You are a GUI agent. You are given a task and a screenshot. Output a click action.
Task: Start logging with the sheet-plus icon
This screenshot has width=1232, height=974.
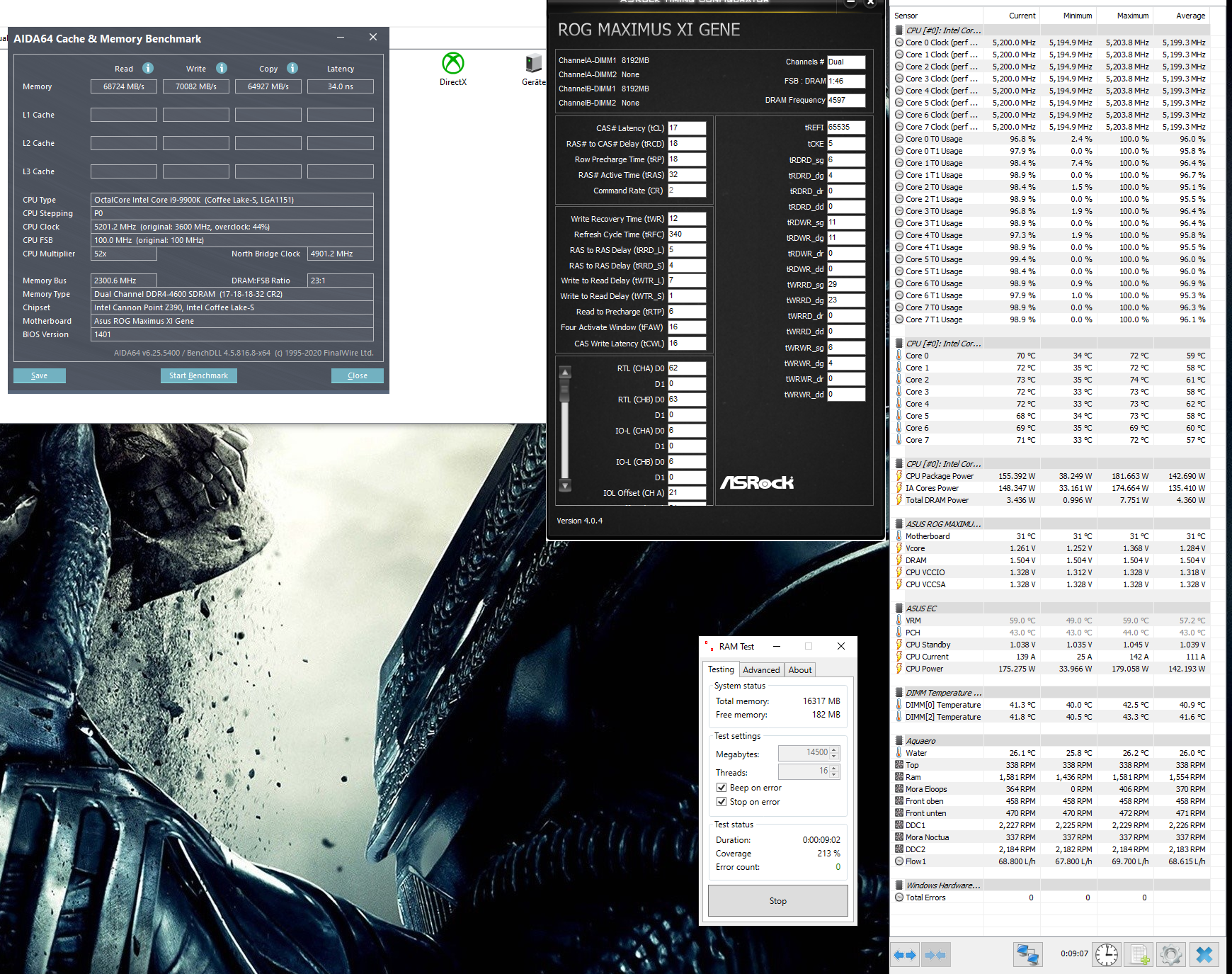1139,954
